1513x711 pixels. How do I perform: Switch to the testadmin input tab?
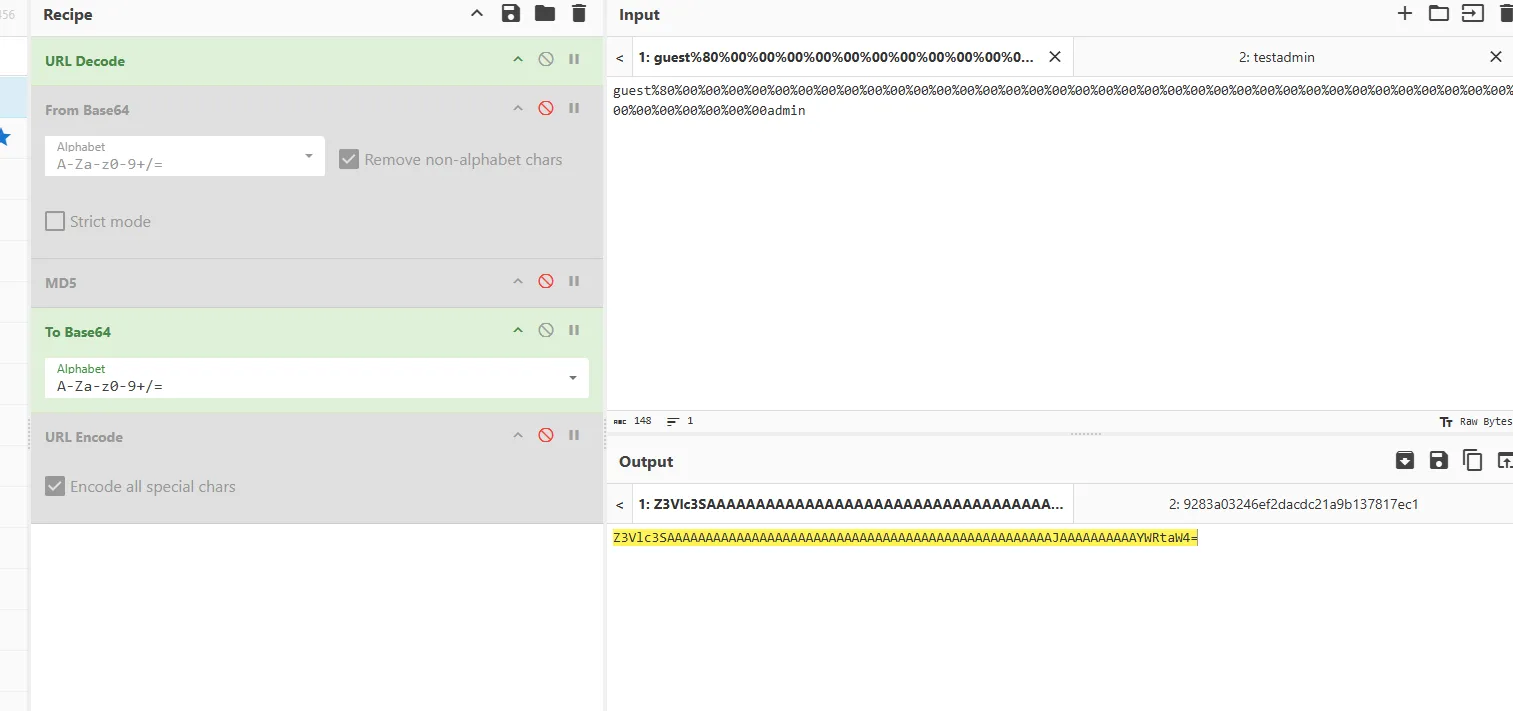[x=1276, y=58]
